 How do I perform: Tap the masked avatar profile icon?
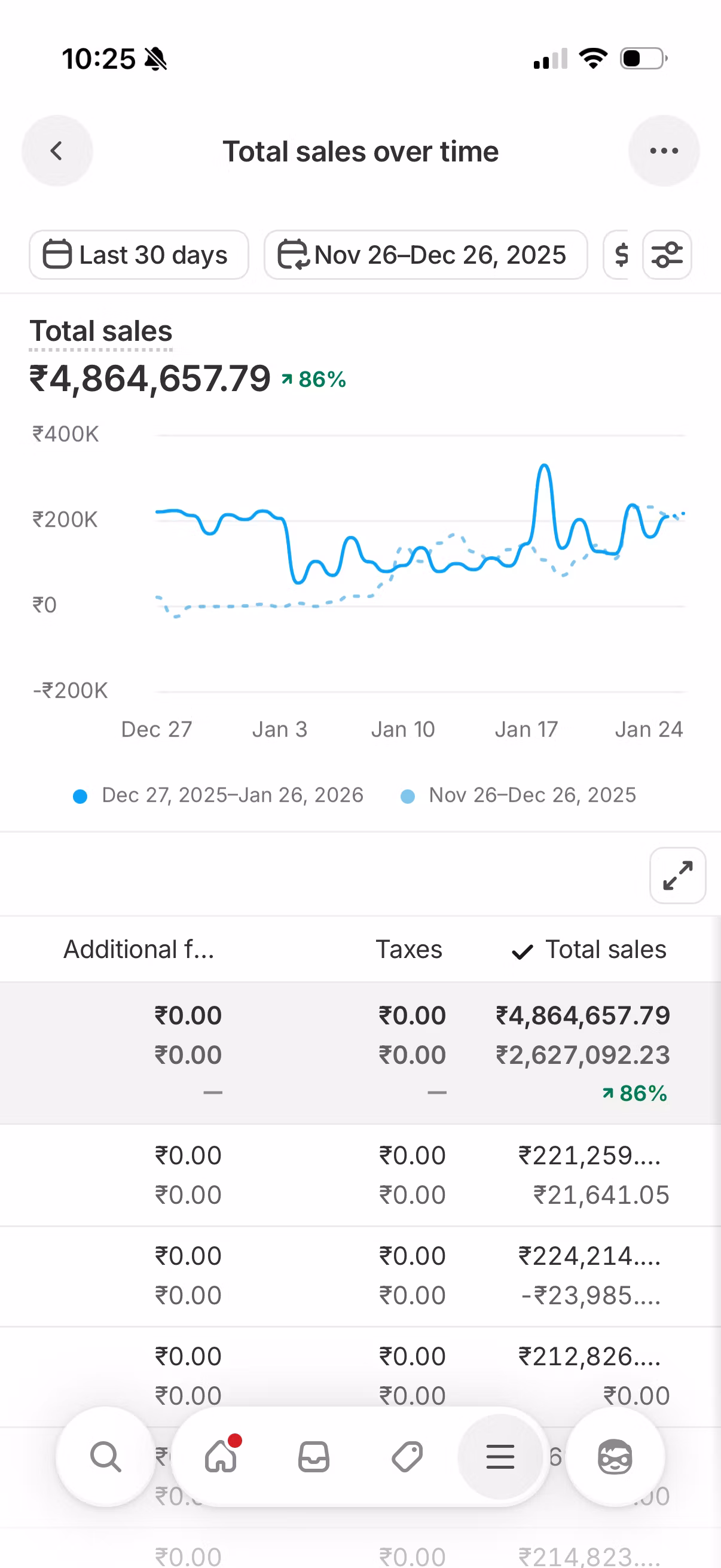[615, 1457]
